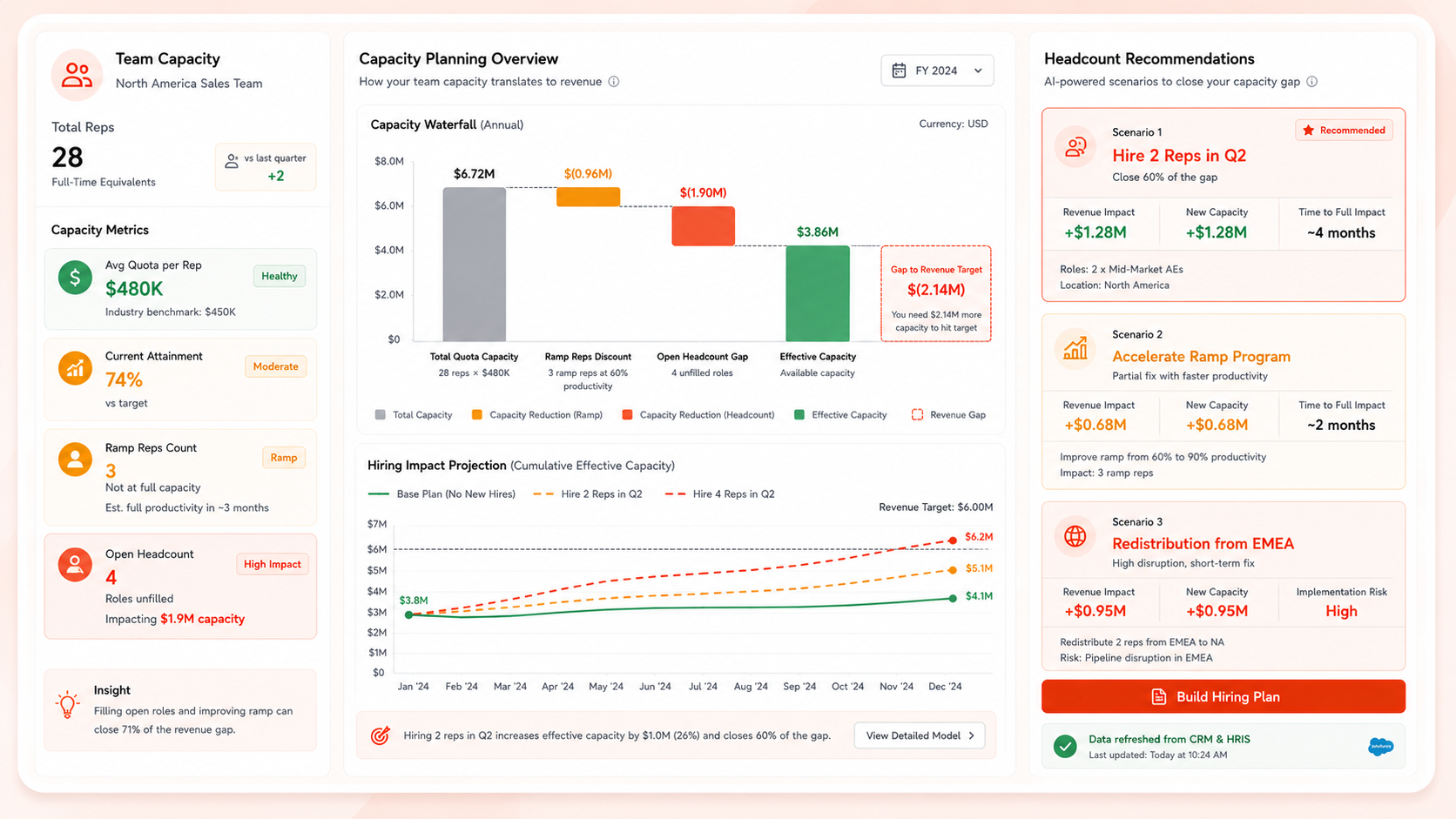Click the Team Capacity people icon
Image resolution: width=1456 pixels, height=819 pixels.
(77, 75)
